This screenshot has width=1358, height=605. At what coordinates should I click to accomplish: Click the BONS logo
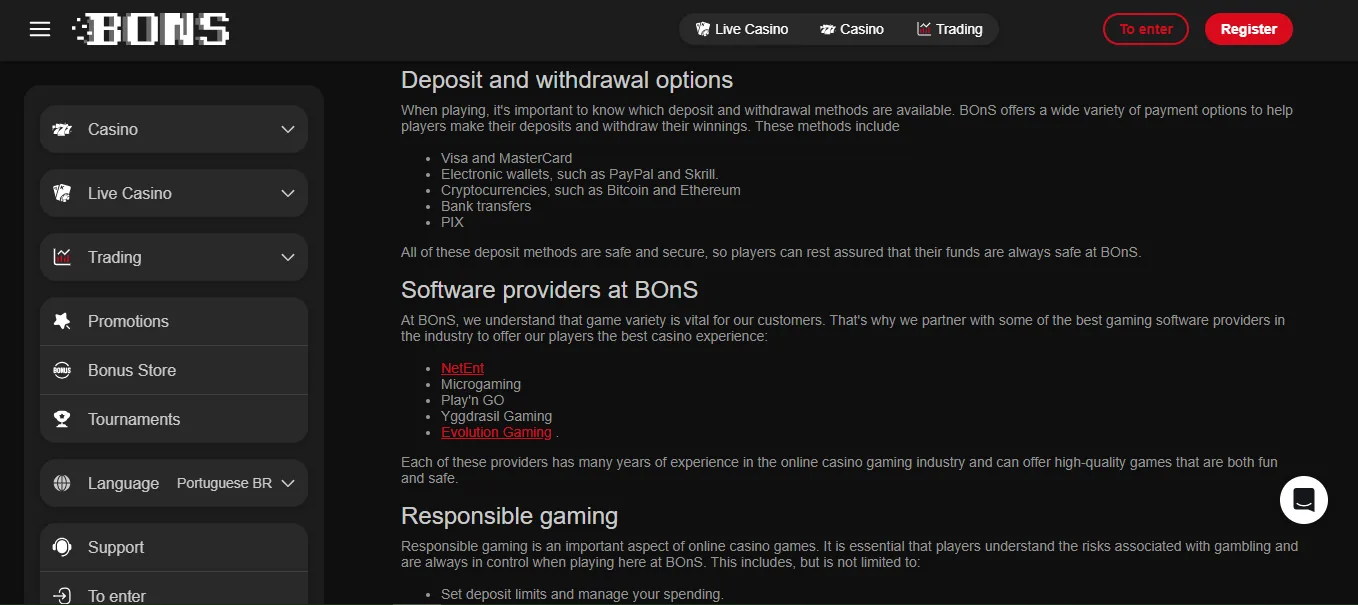(151, 29)
